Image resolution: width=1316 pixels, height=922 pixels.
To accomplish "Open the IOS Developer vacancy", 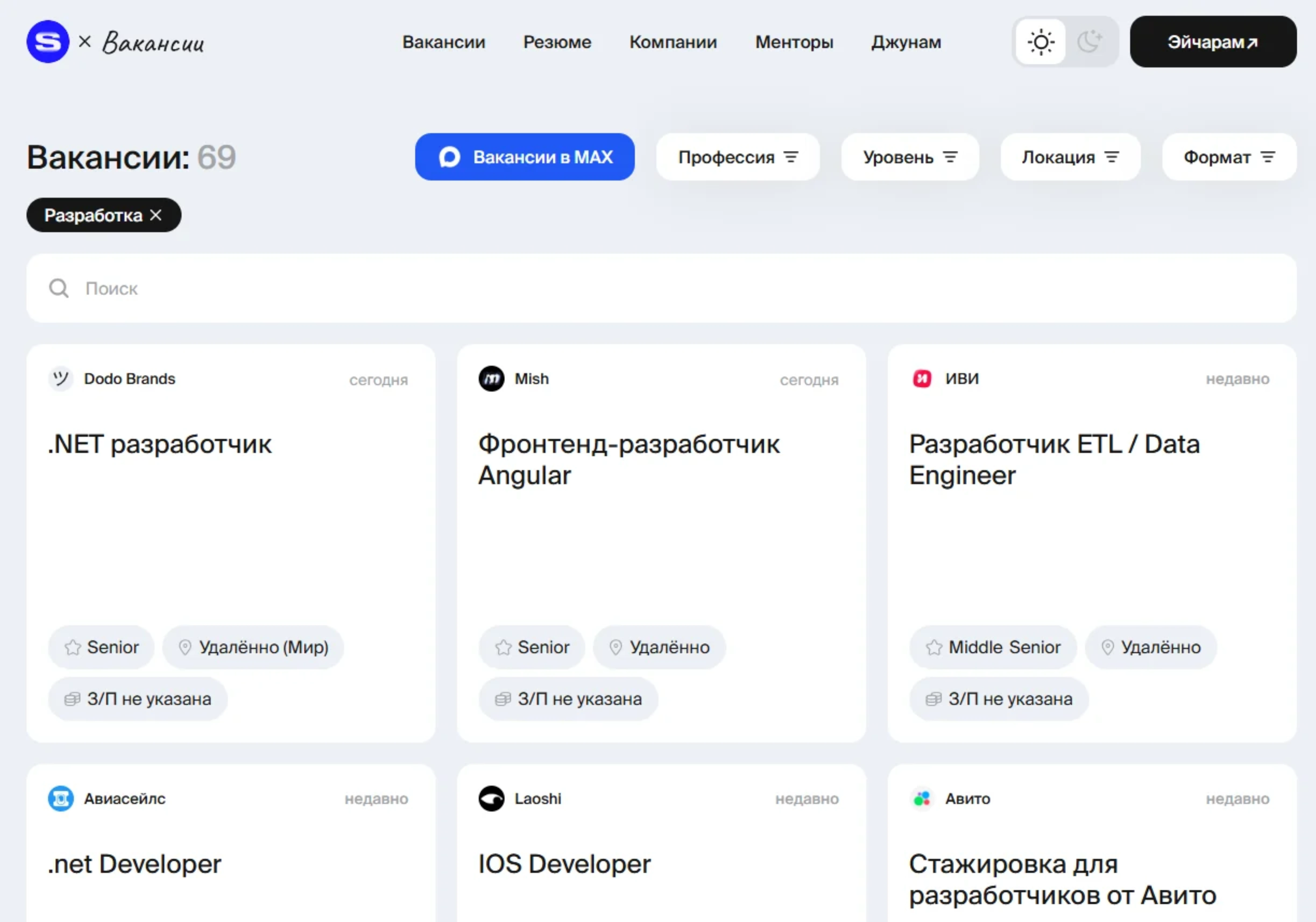I will coord(565,864).
